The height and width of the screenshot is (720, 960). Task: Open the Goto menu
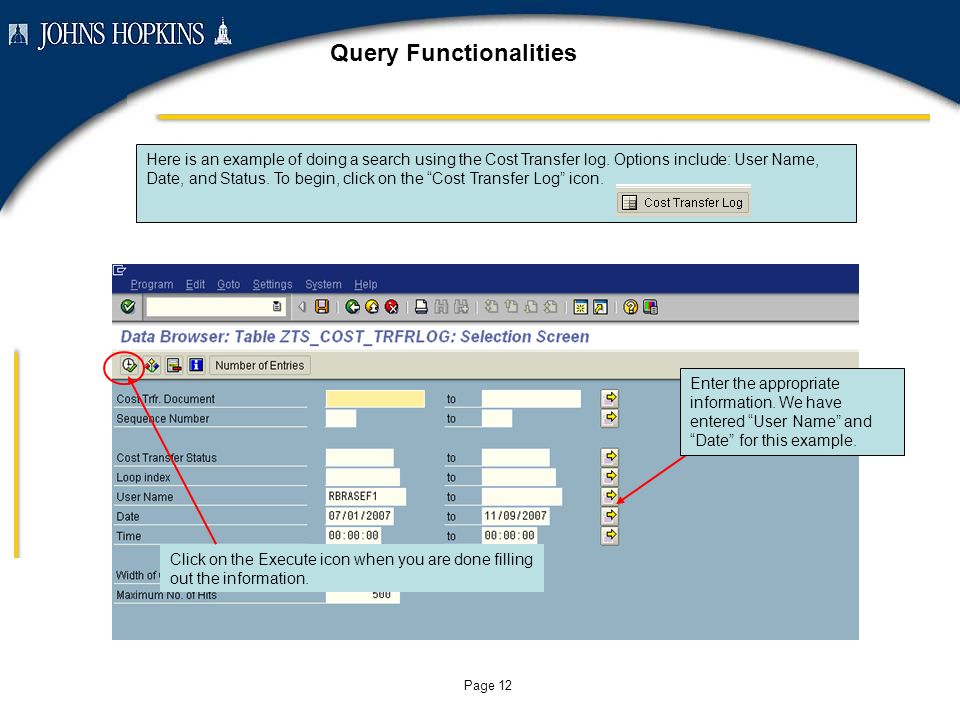[228, 285]
